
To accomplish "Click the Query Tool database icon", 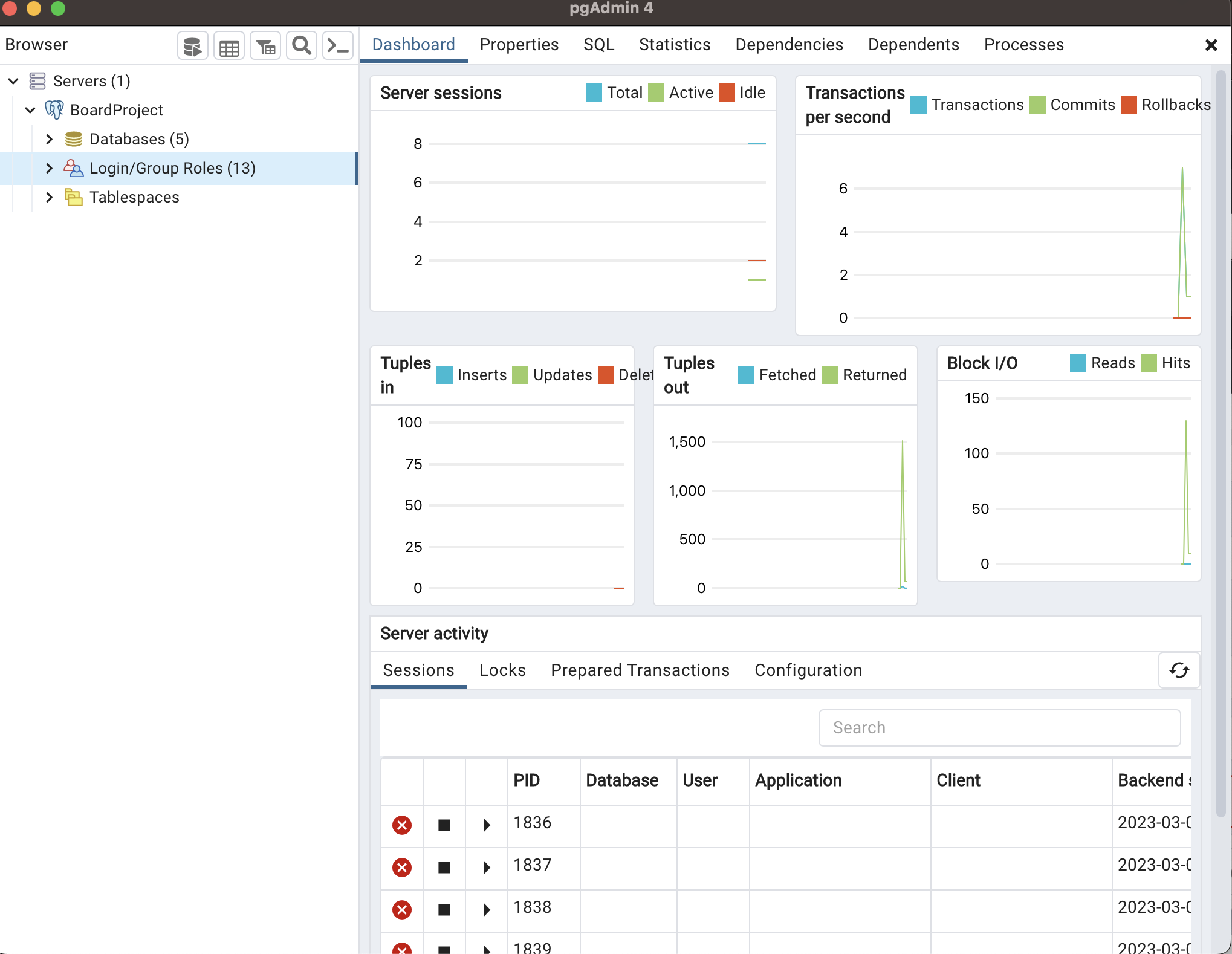I will [x=192, y=46].
